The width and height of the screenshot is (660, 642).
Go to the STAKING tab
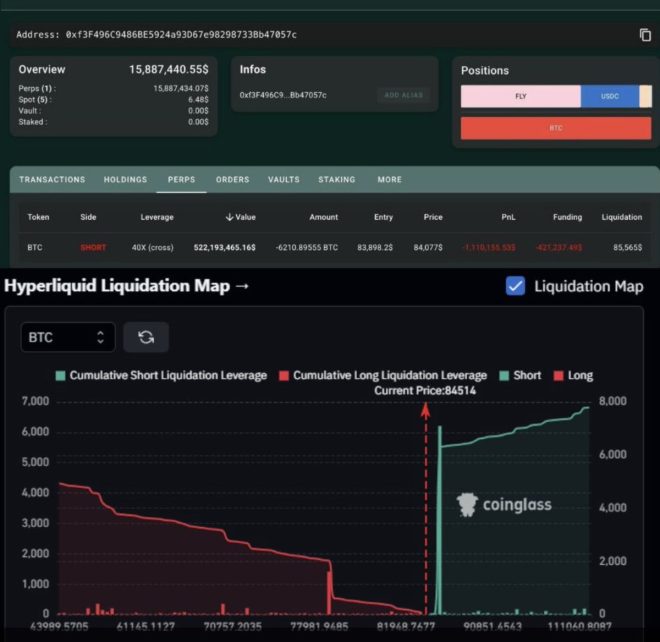click(337, 180)
